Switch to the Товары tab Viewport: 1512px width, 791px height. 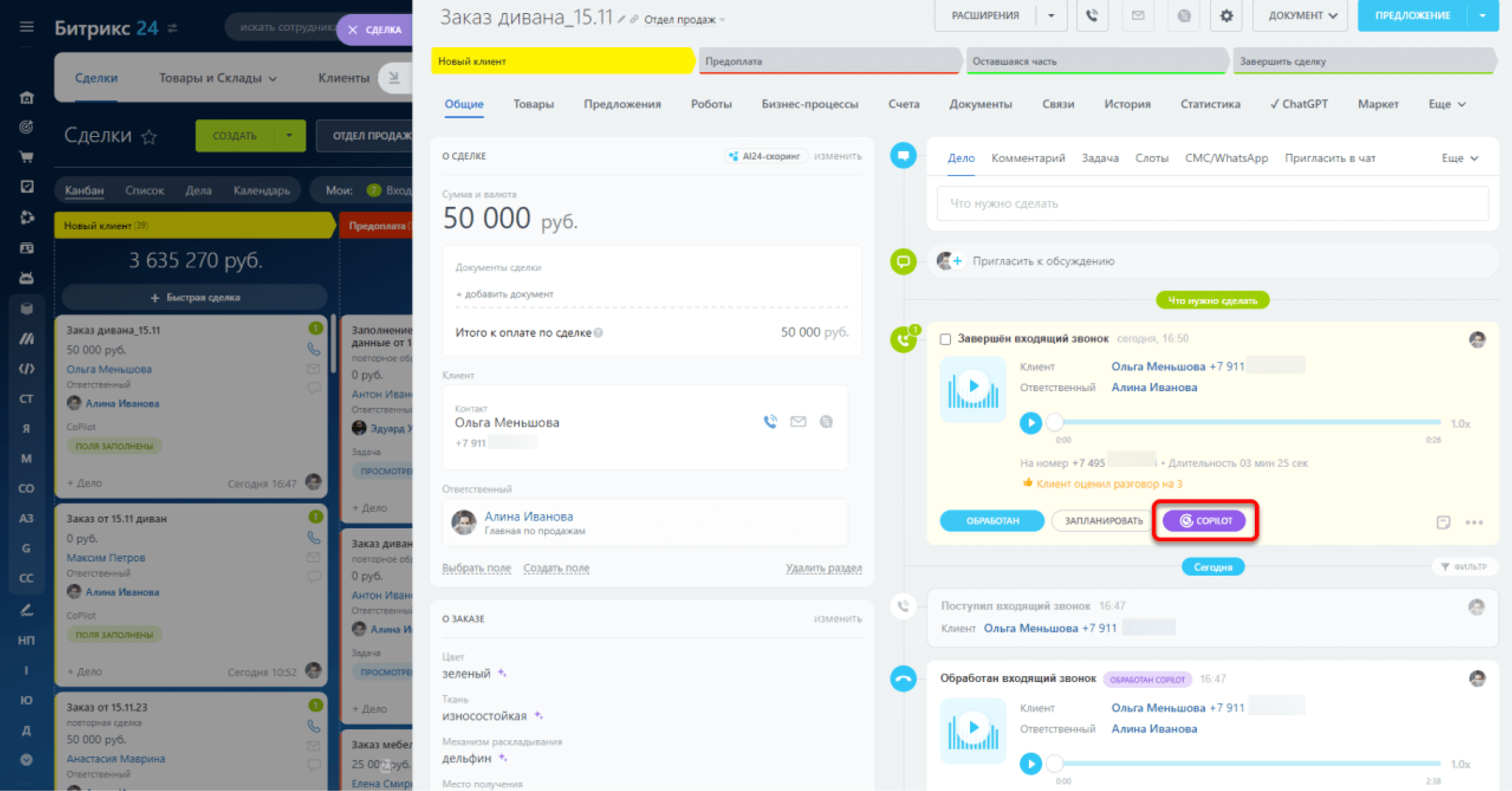click(x=533, y=105)
